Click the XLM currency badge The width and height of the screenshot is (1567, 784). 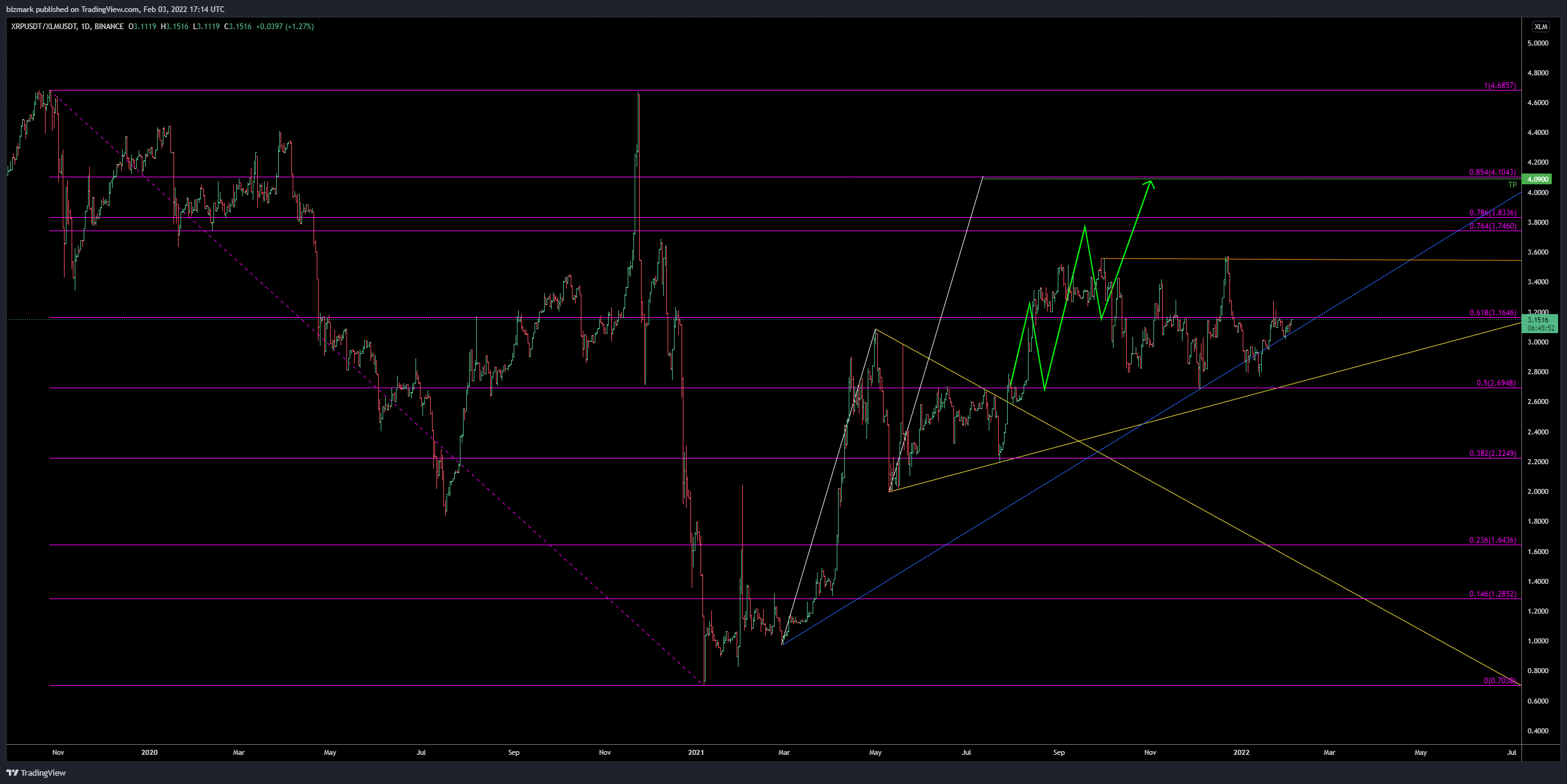pyautogui.click(x=1540, y=27)
